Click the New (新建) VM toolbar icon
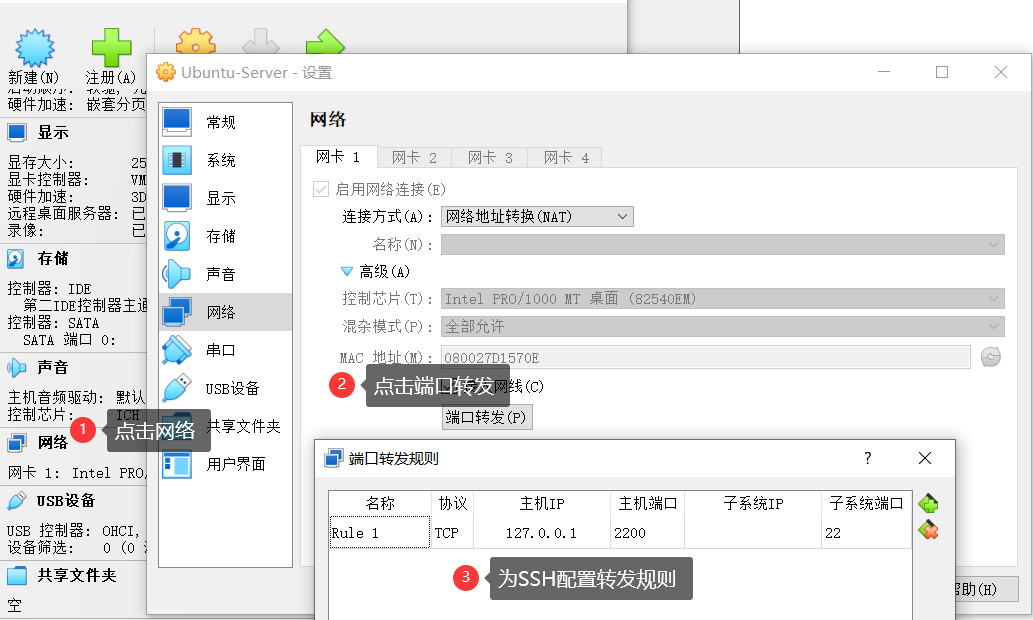 tap(35, 48)
